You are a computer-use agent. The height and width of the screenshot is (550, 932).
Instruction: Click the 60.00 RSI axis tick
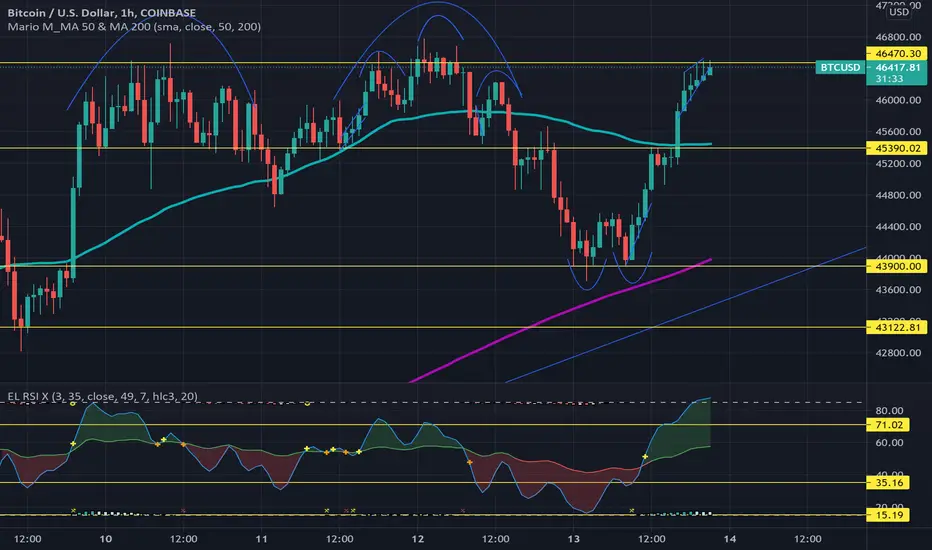pyautogui.click(x=889, y=442)
